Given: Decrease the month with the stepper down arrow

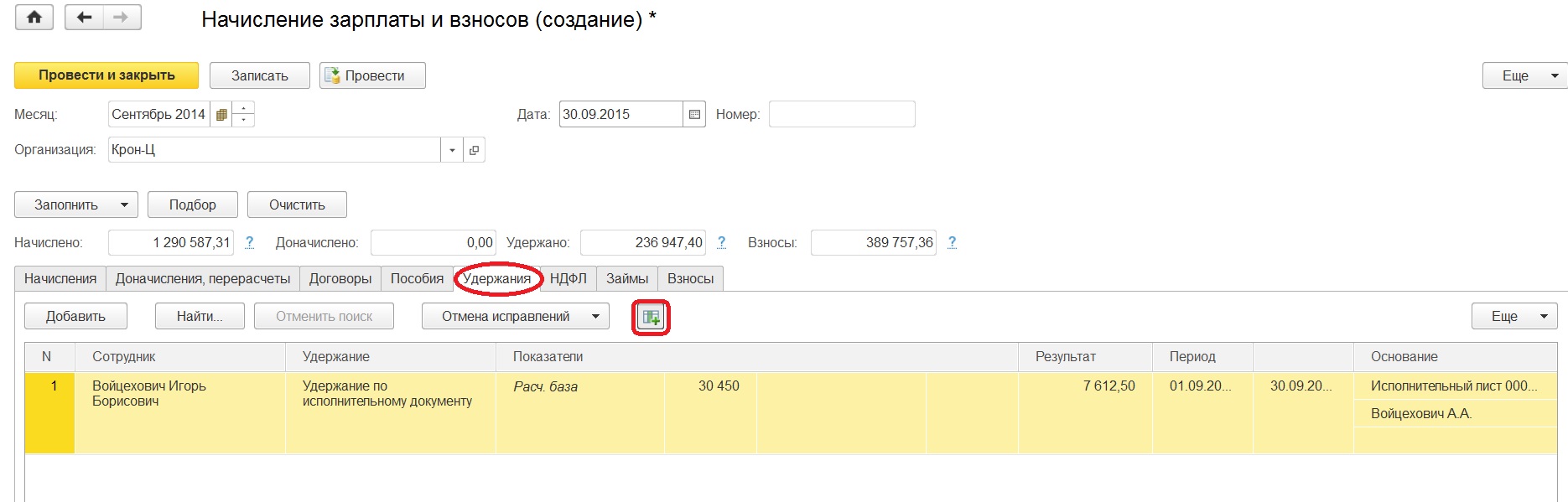Looking at the screenshot, I should (x=243, y=121).
